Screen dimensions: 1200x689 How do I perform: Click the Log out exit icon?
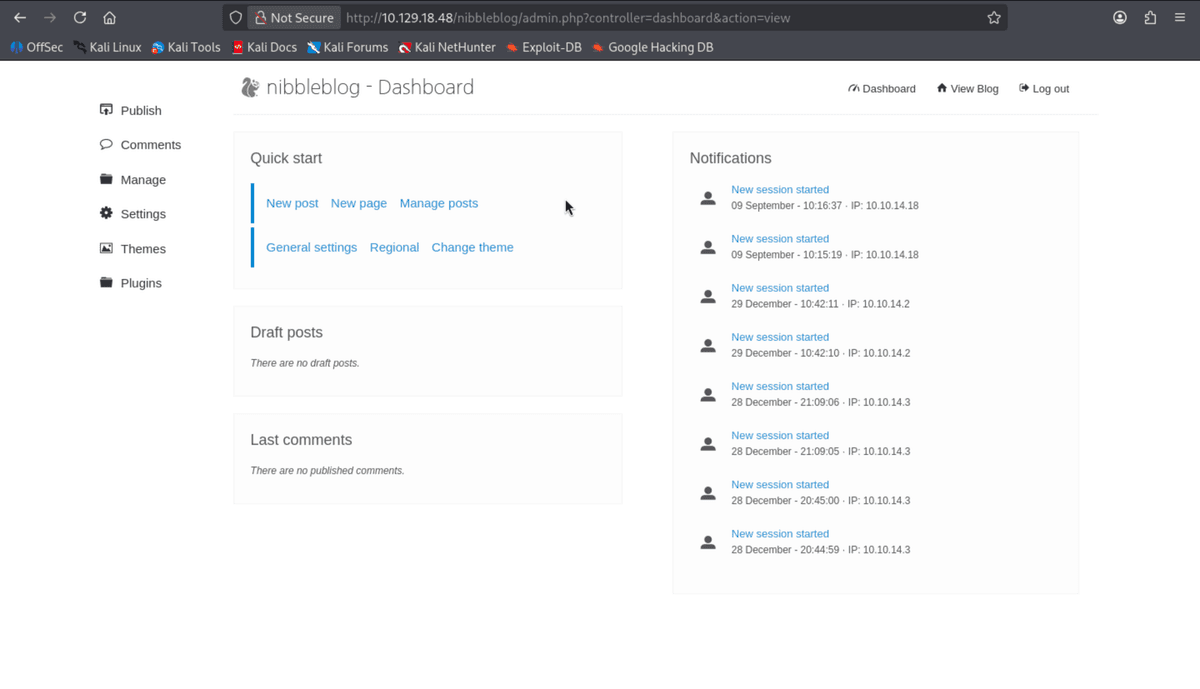pyautogui.click(x=1024, y=88)
